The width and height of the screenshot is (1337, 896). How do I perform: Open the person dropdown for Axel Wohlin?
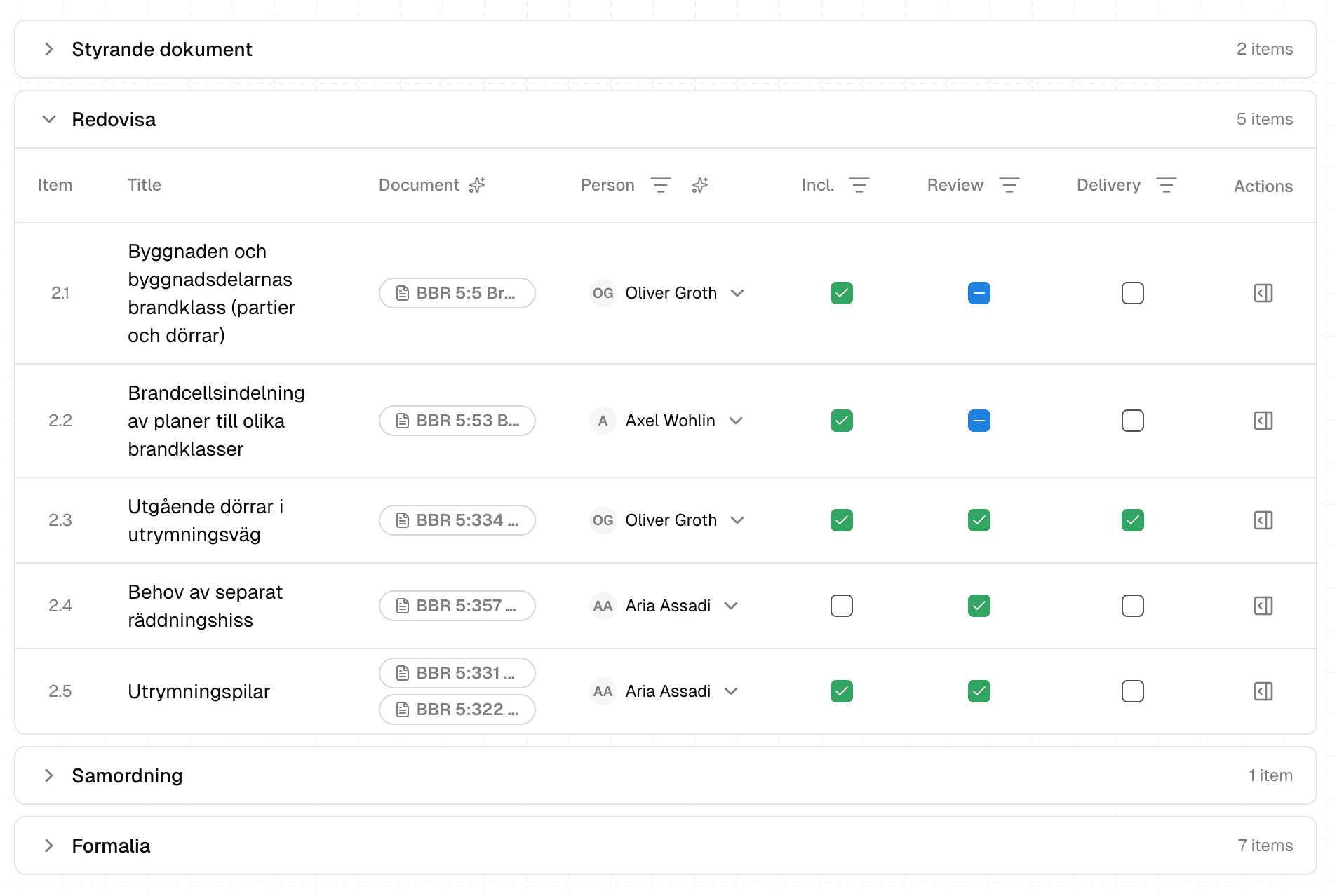click(x=737, y=421)
